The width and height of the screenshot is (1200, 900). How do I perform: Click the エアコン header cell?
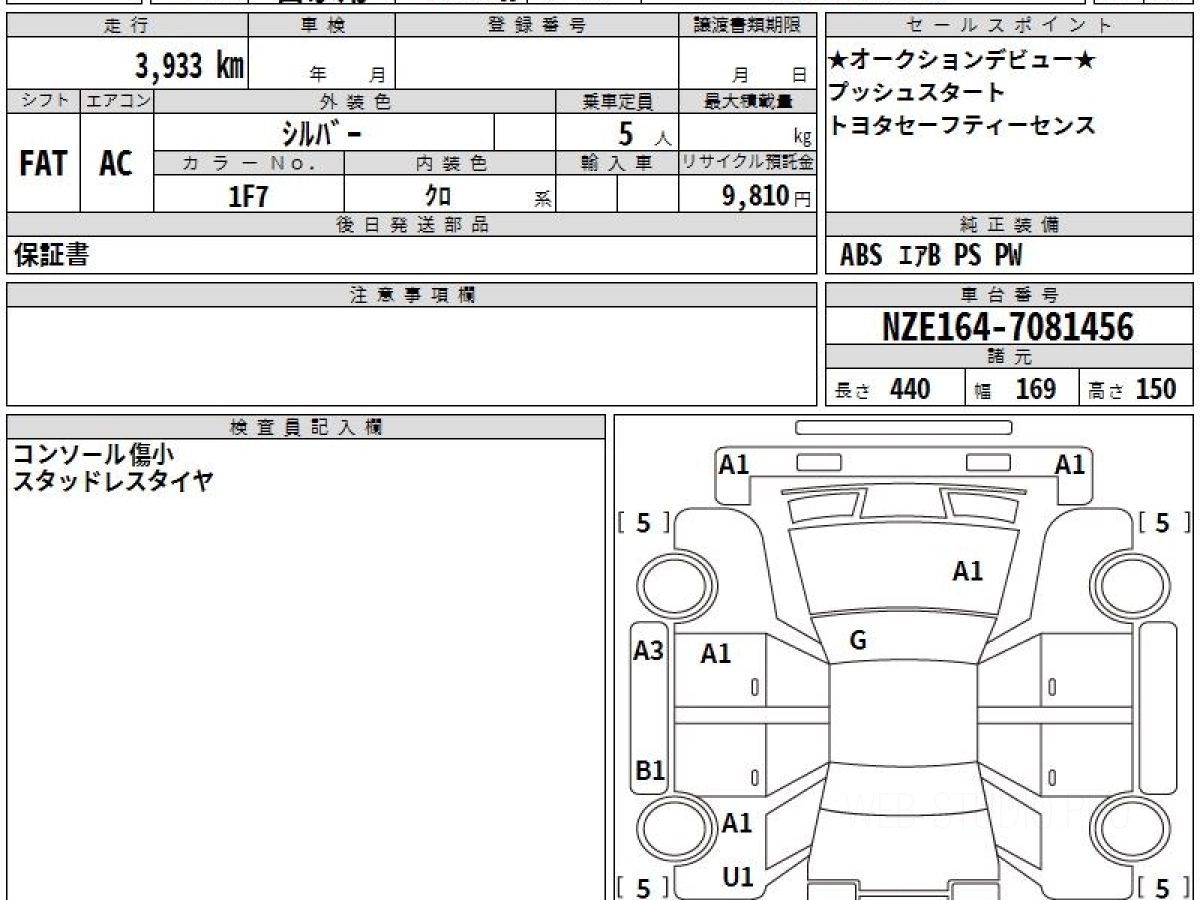pos(118,101)
